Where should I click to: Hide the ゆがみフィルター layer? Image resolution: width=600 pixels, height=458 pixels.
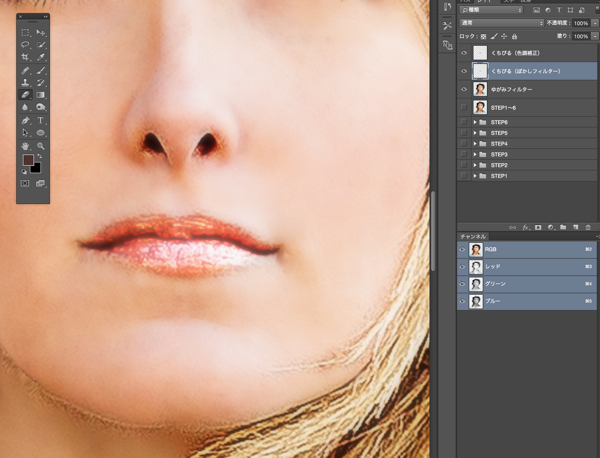(x=464, y=89)
